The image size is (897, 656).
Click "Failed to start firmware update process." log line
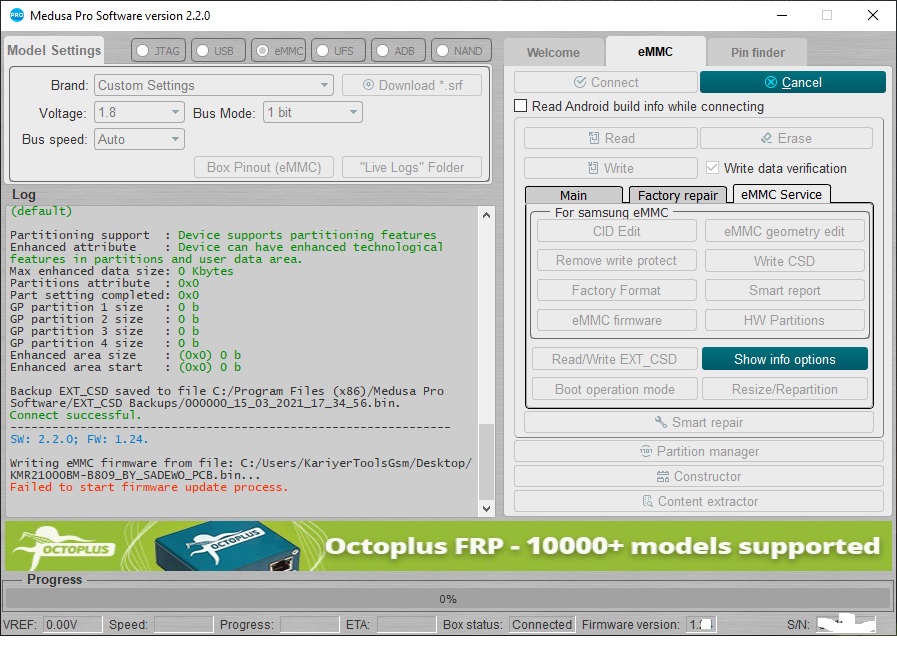point(149,487)
